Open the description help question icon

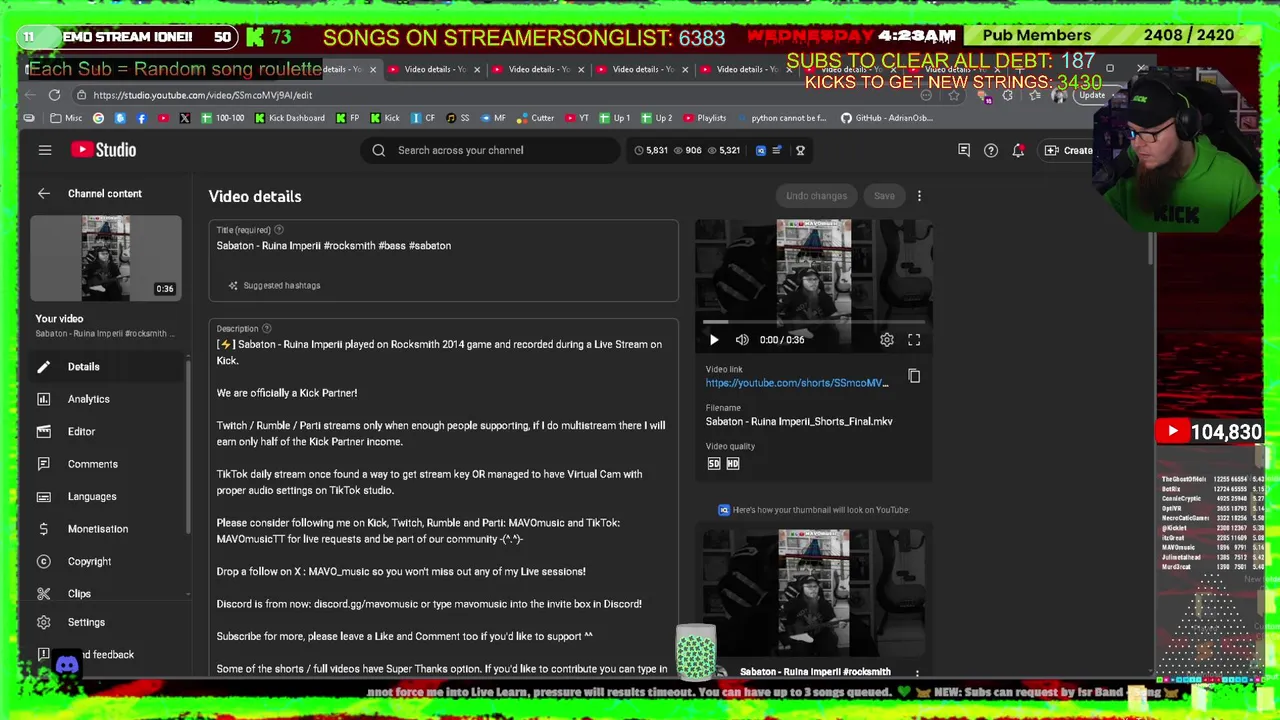coord(266,329)
